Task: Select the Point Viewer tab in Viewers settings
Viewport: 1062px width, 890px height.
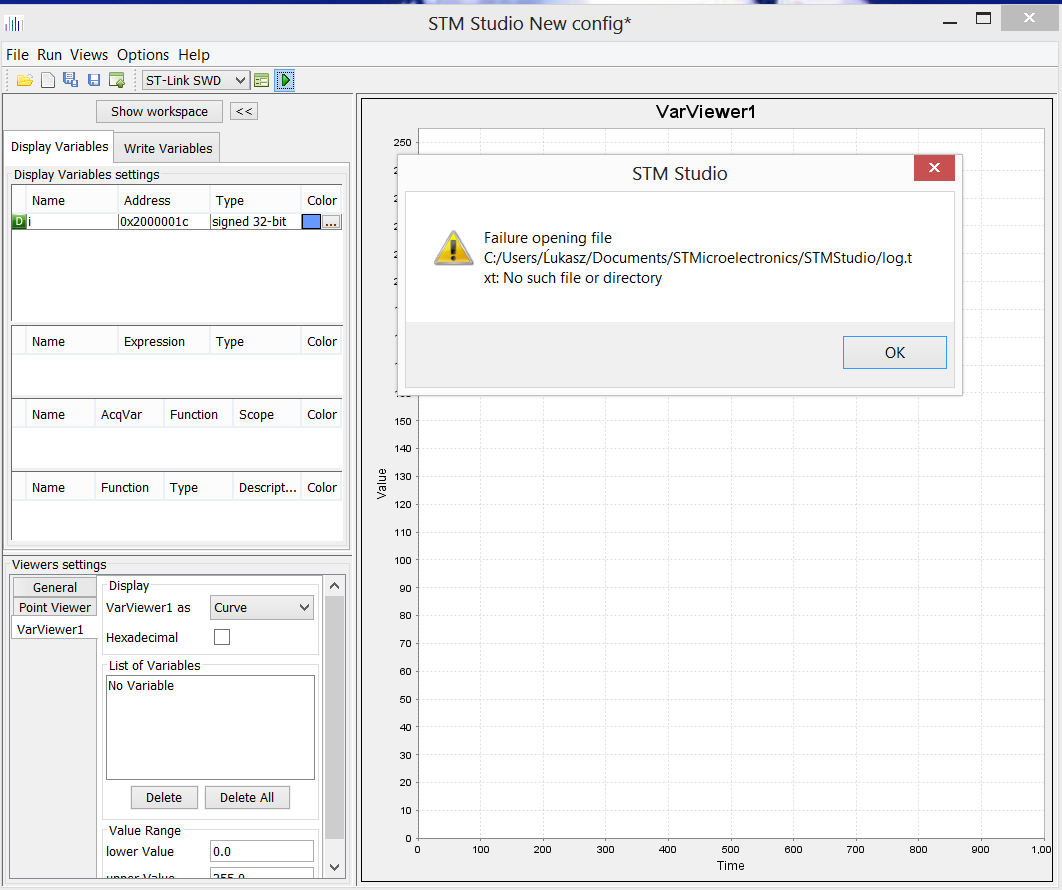Action: pyautogui.click(x=55, y=607)
